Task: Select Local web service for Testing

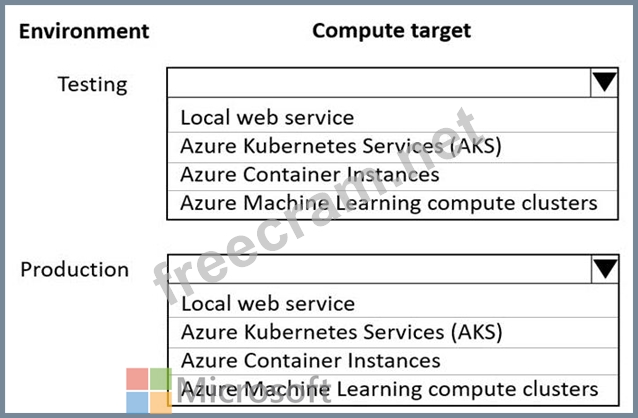Action: [x=267, y=118]
